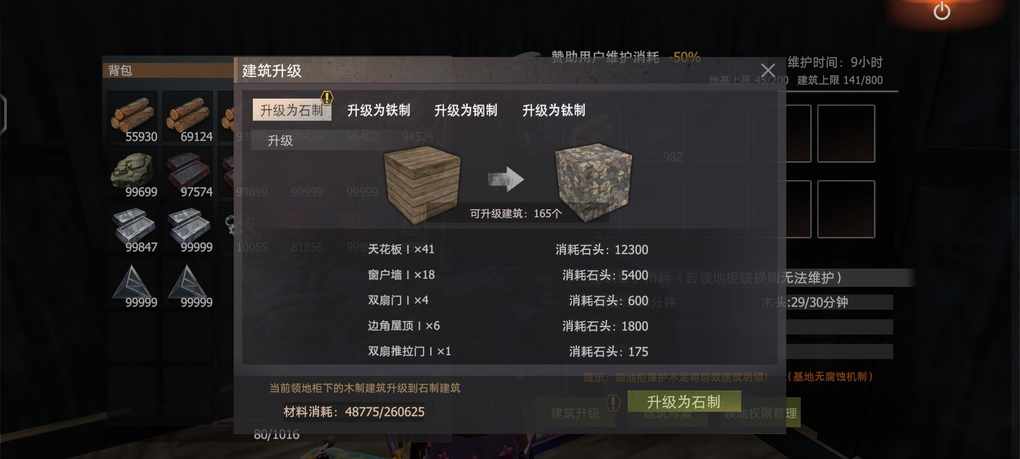Tap the power icon at top right
Viewport: 1020px width, 459px height.
[x=941, y=11]
